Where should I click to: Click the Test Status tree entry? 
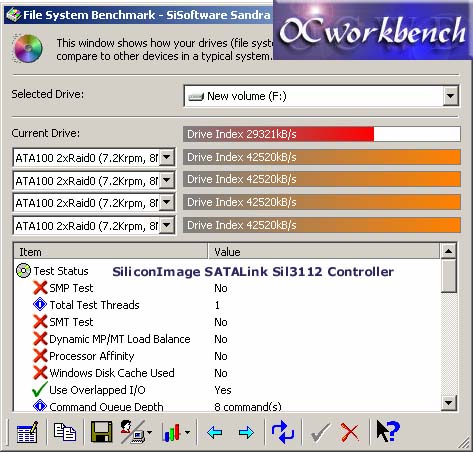click(61, 271)
